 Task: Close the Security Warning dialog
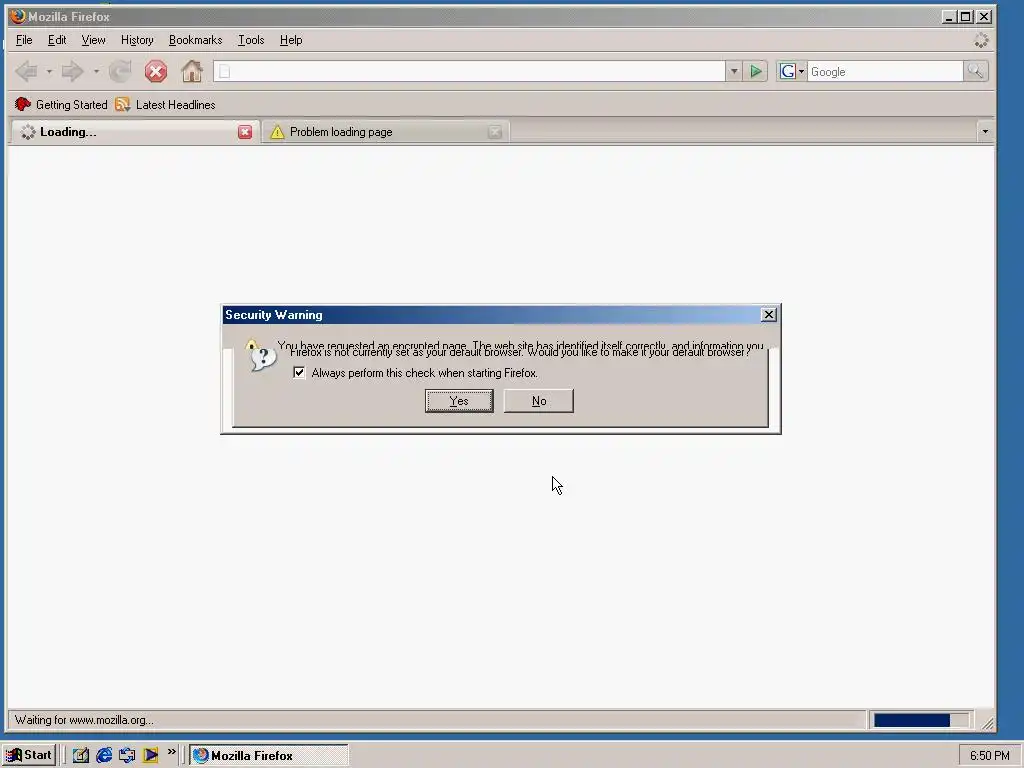[x=769, y=315]
